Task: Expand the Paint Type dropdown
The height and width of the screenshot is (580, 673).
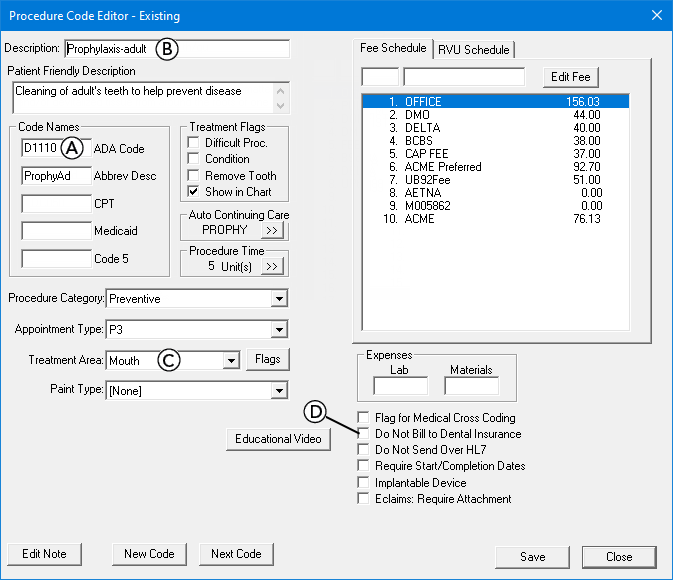Action: tap(278, 391)
